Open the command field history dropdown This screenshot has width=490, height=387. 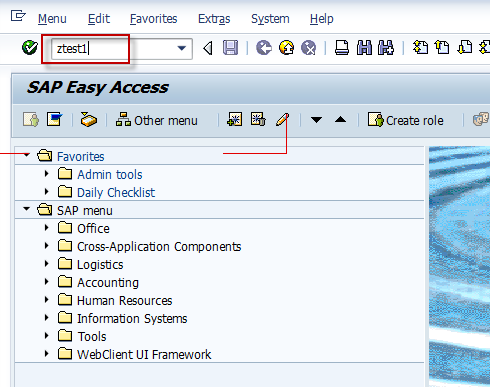[x=182, y=49]
